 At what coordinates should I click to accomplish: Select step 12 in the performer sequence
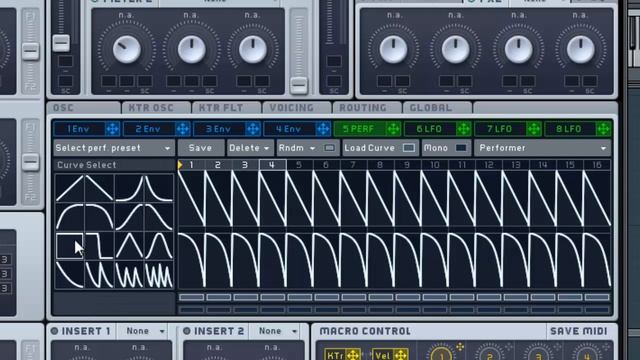pos(488,165)
